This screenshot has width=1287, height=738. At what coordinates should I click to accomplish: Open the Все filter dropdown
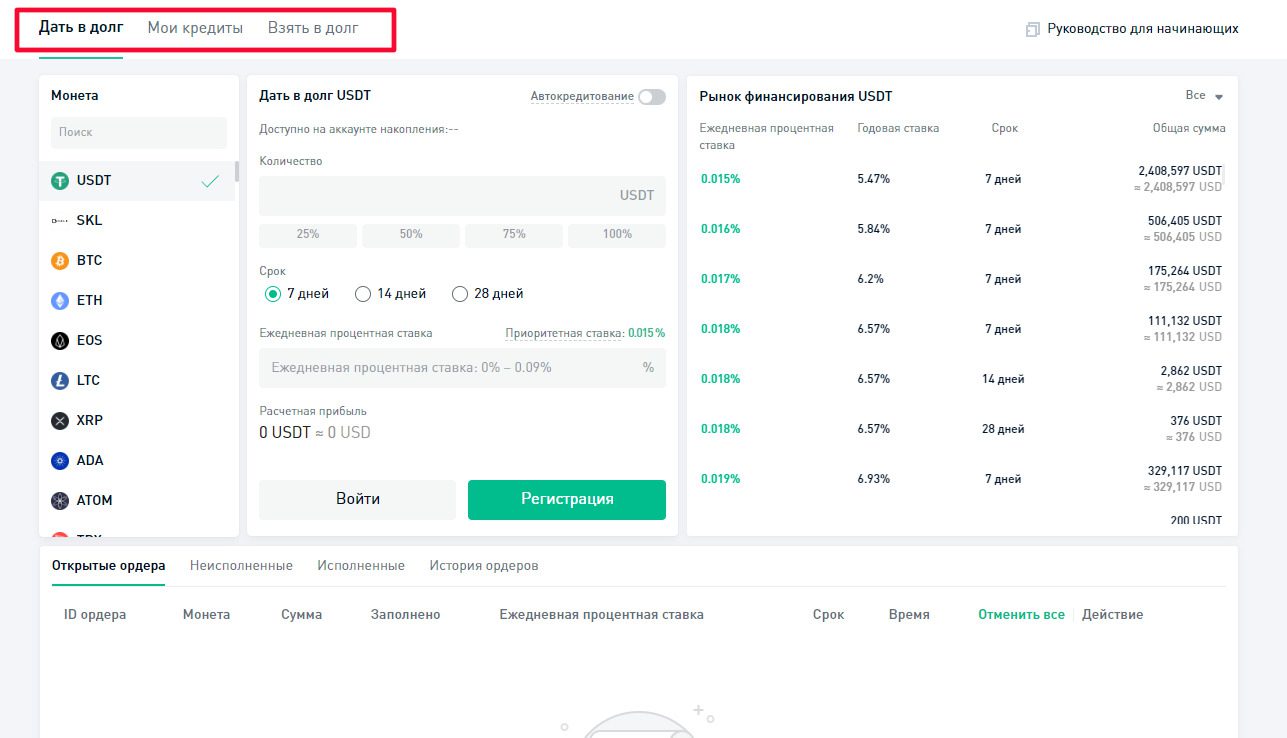(1204, 96)
